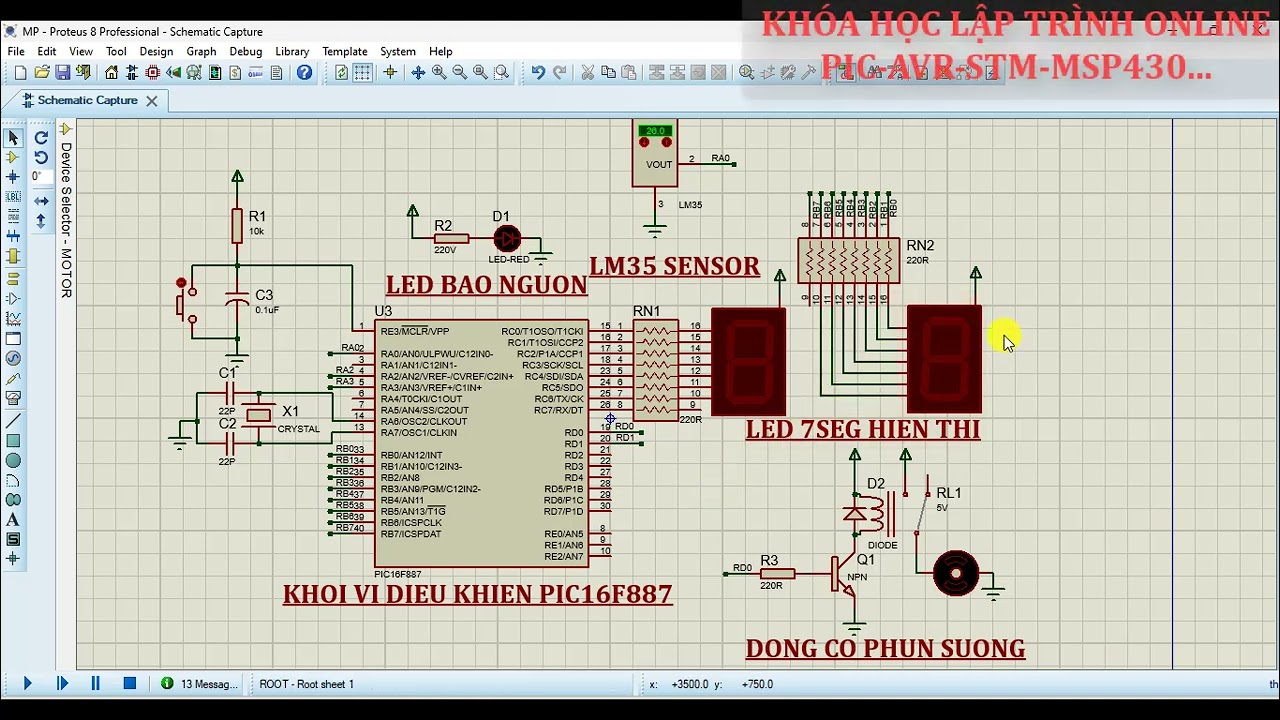Choose the Junction Dot mode tool

click(x=13, y=177)
